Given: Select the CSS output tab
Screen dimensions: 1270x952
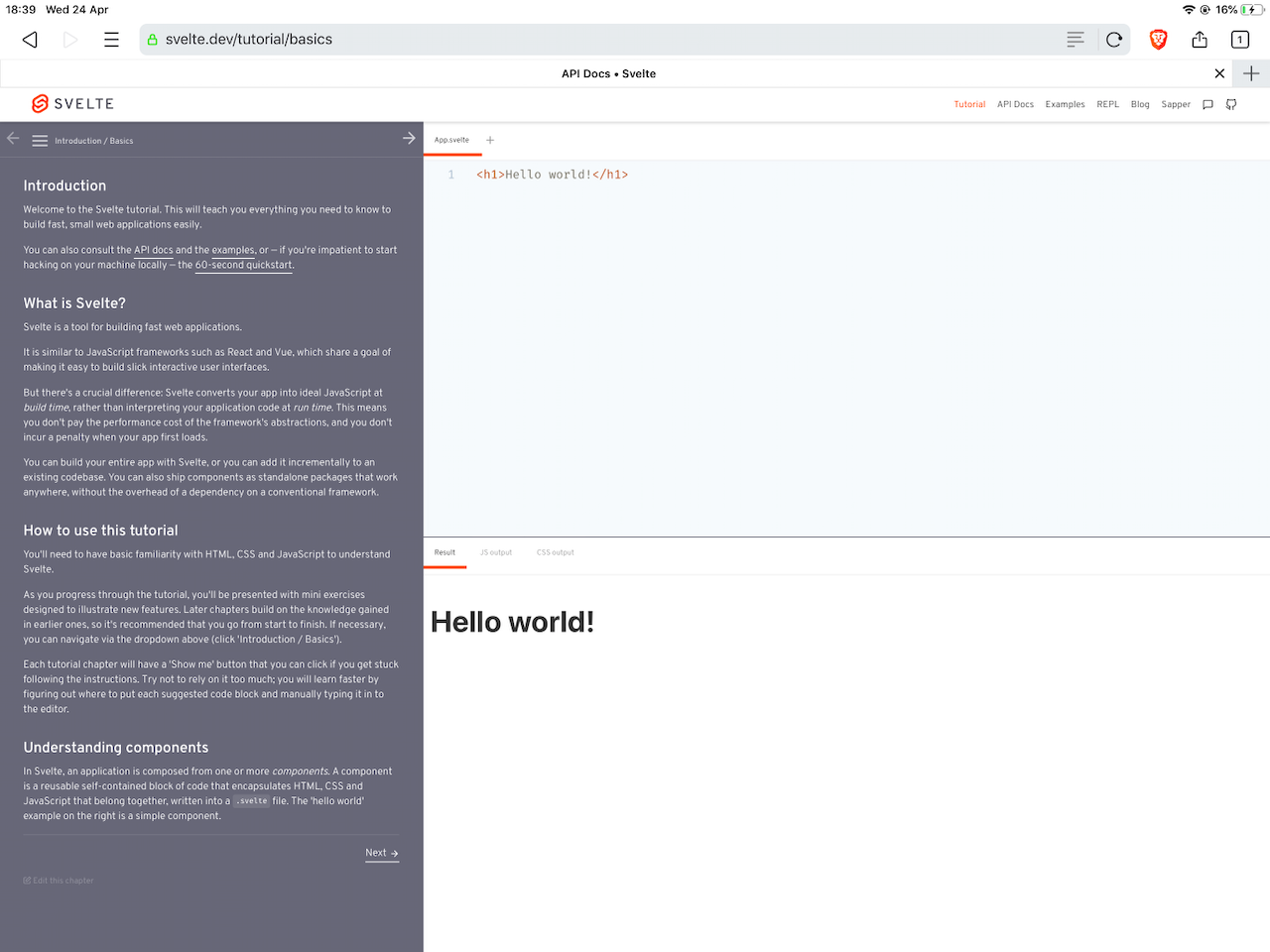Looking at the screenshot, I should coord(555,552).
